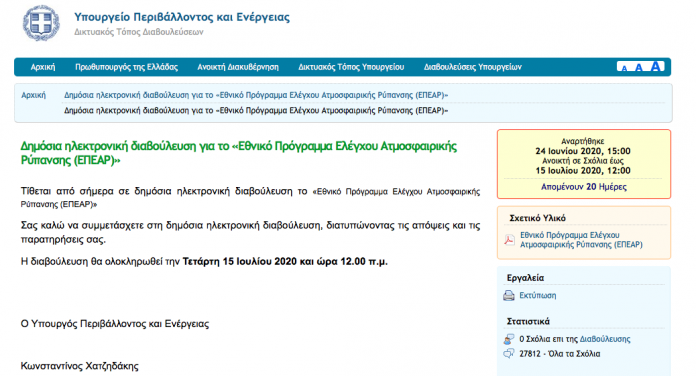The image size is (696, 376).
Task: Click bold text Τετάρτη 15 Ιουλίου 2020
Action: tap(240, 261)
